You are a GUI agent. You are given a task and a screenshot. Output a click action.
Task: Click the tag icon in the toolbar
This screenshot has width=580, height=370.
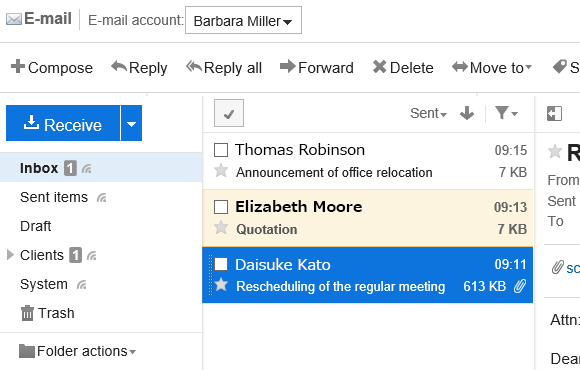pyautogui.click(x=560, y=67)
